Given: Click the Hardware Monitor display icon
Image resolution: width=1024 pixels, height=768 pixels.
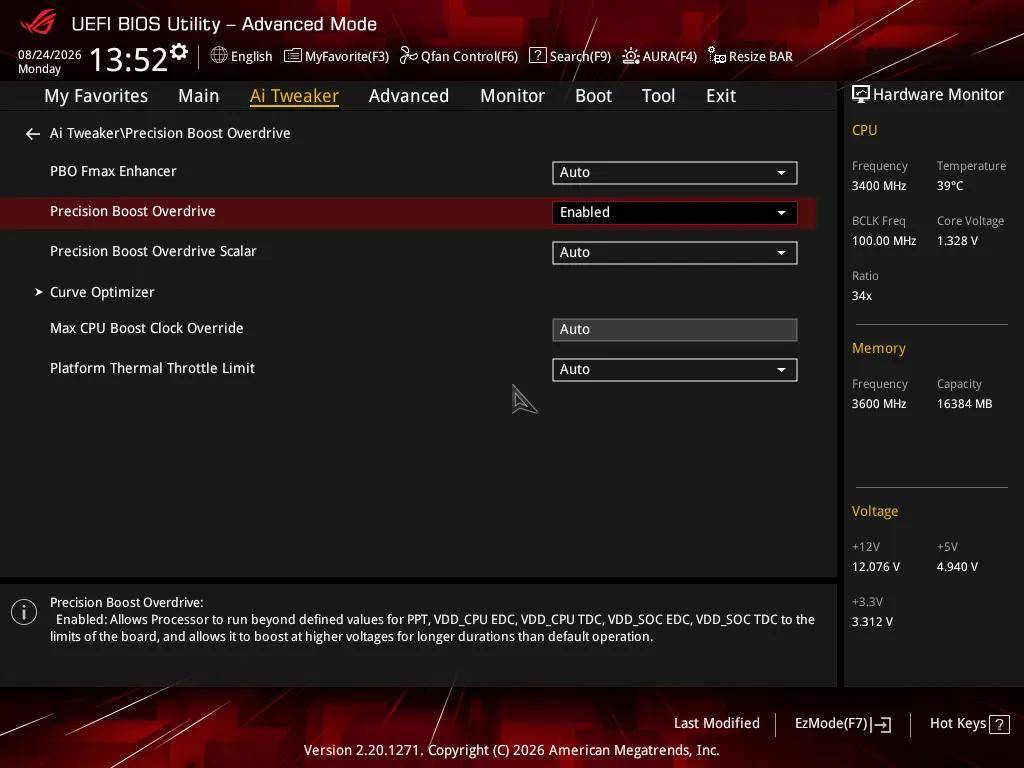Looking at the screenshot, I should click(861, 95).
